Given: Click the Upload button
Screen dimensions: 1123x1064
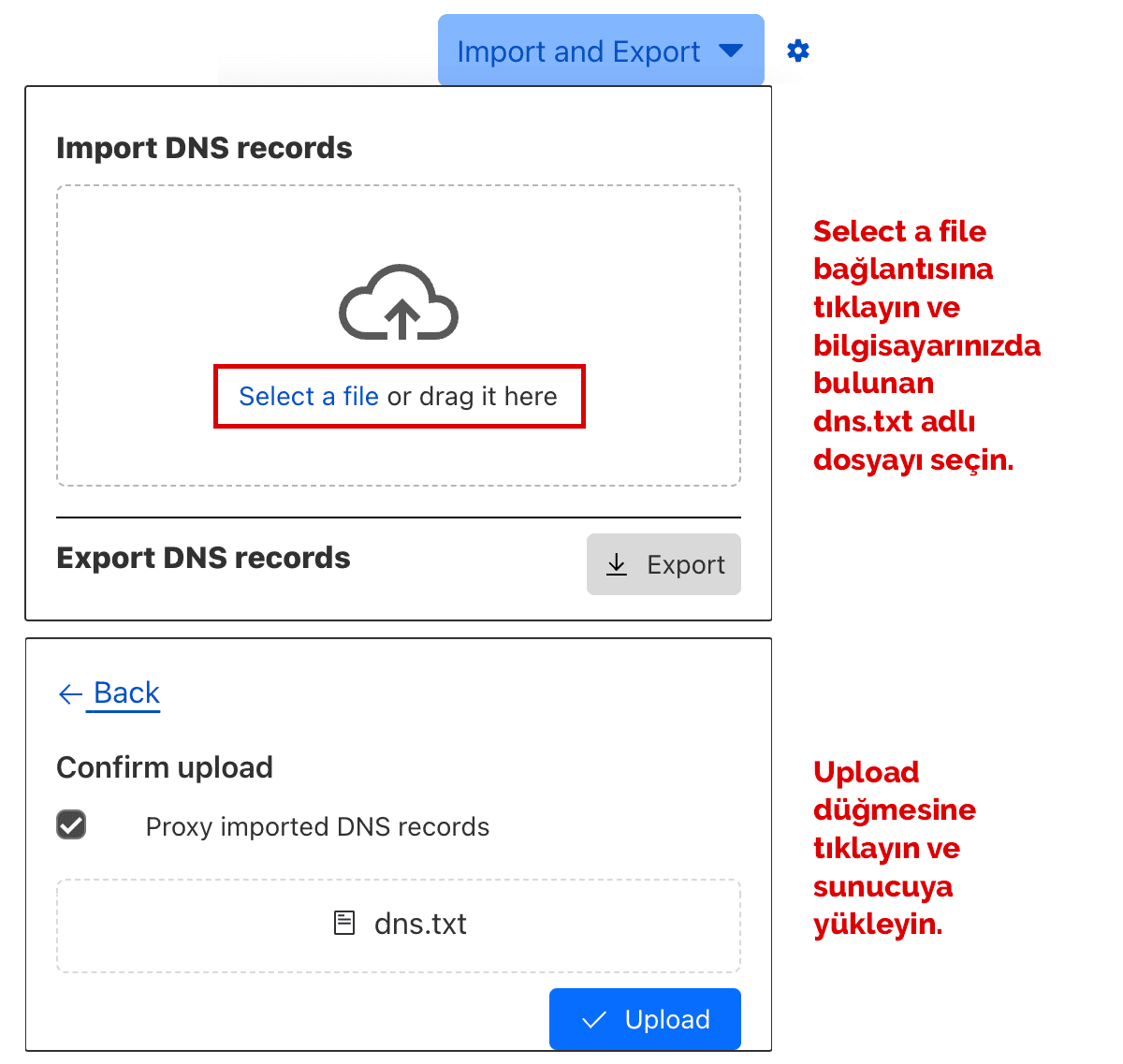Looking at the screenshot, I should coord(645,1019).
